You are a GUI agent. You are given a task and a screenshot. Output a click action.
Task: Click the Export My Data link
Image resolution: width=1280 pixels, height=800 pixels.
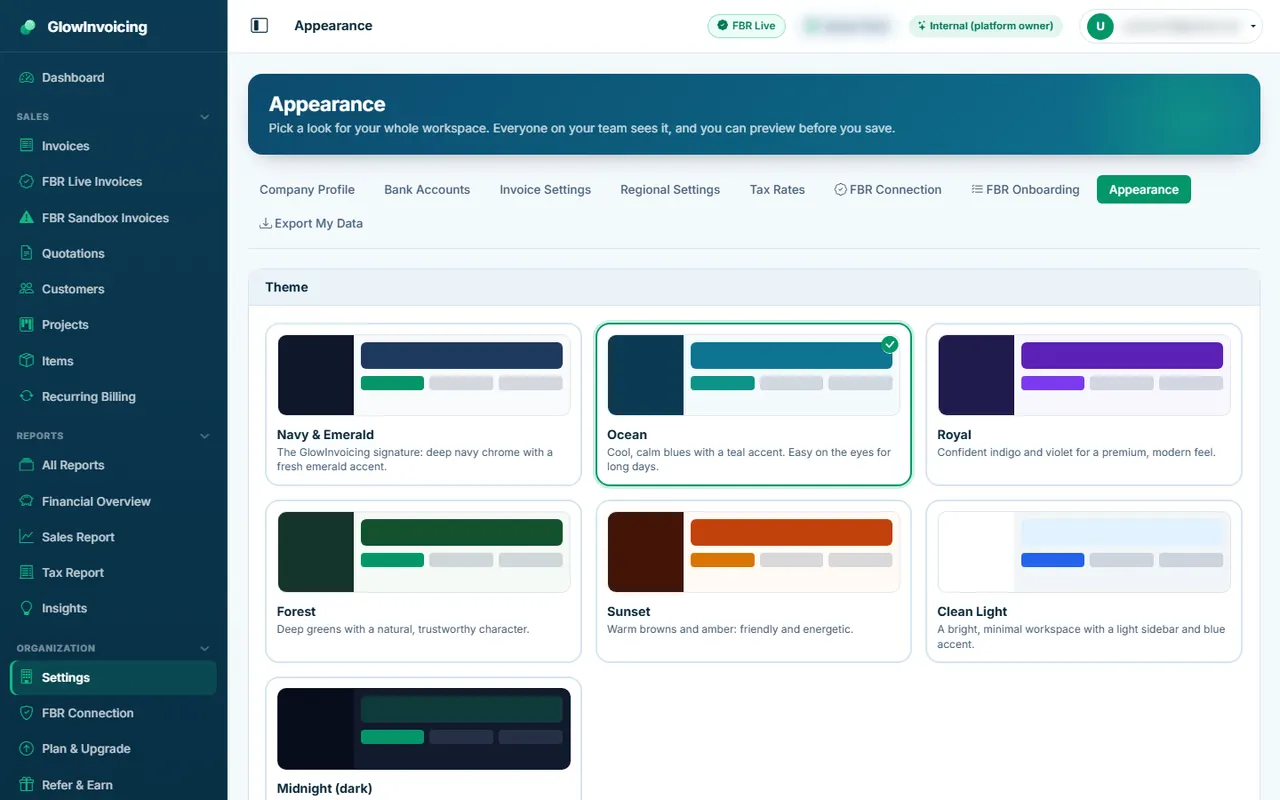311,224
